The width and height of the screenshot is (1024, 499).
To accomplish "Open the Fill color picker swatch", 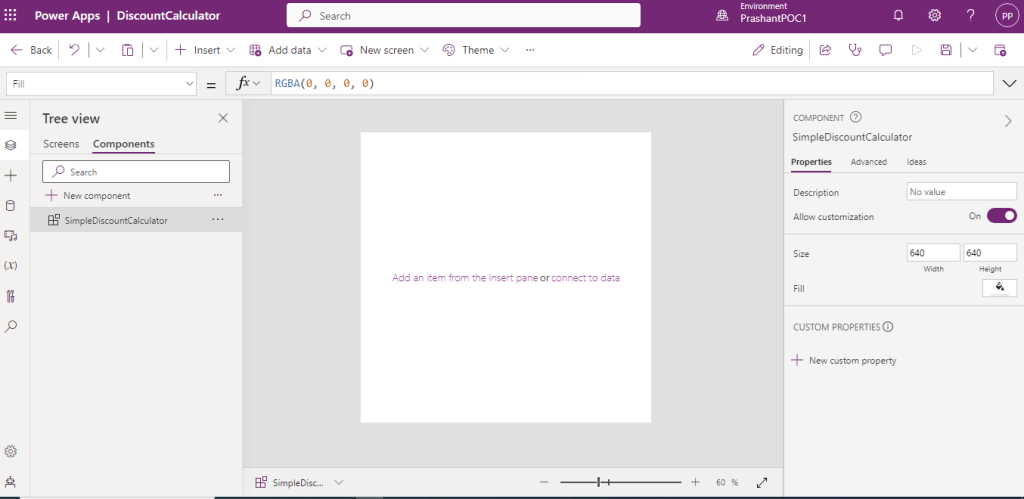I will 999,288.
